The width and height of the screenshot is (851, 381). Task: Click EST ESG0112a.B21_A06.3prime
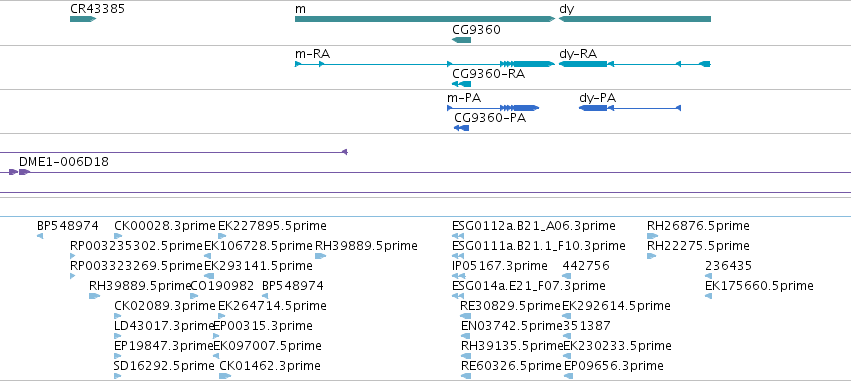coord(534,226)
